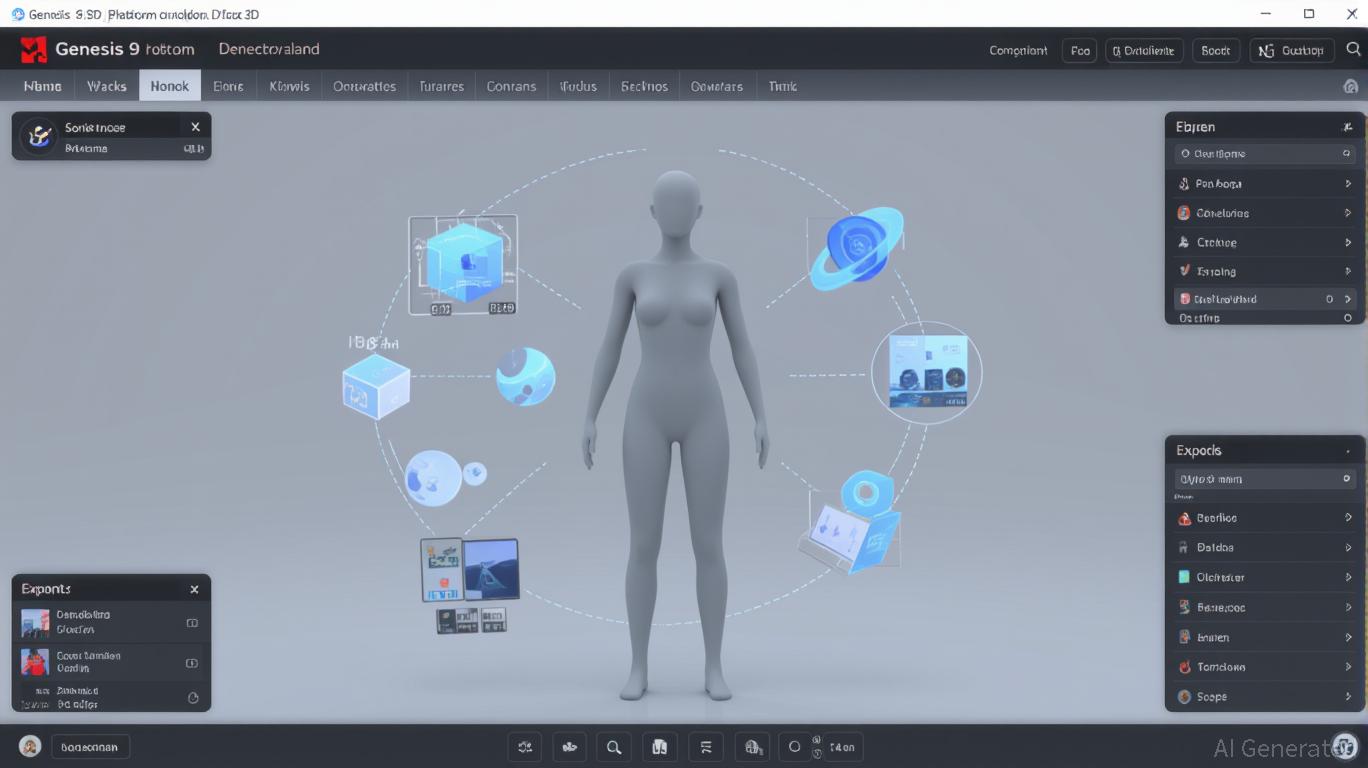Click the red Genesis 9 logo icon

click(34, 49)
